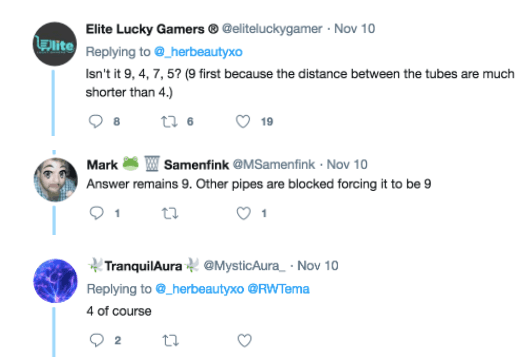
Task: Open Elite Lucky Gamers profile picture
Action: (55, 44)
